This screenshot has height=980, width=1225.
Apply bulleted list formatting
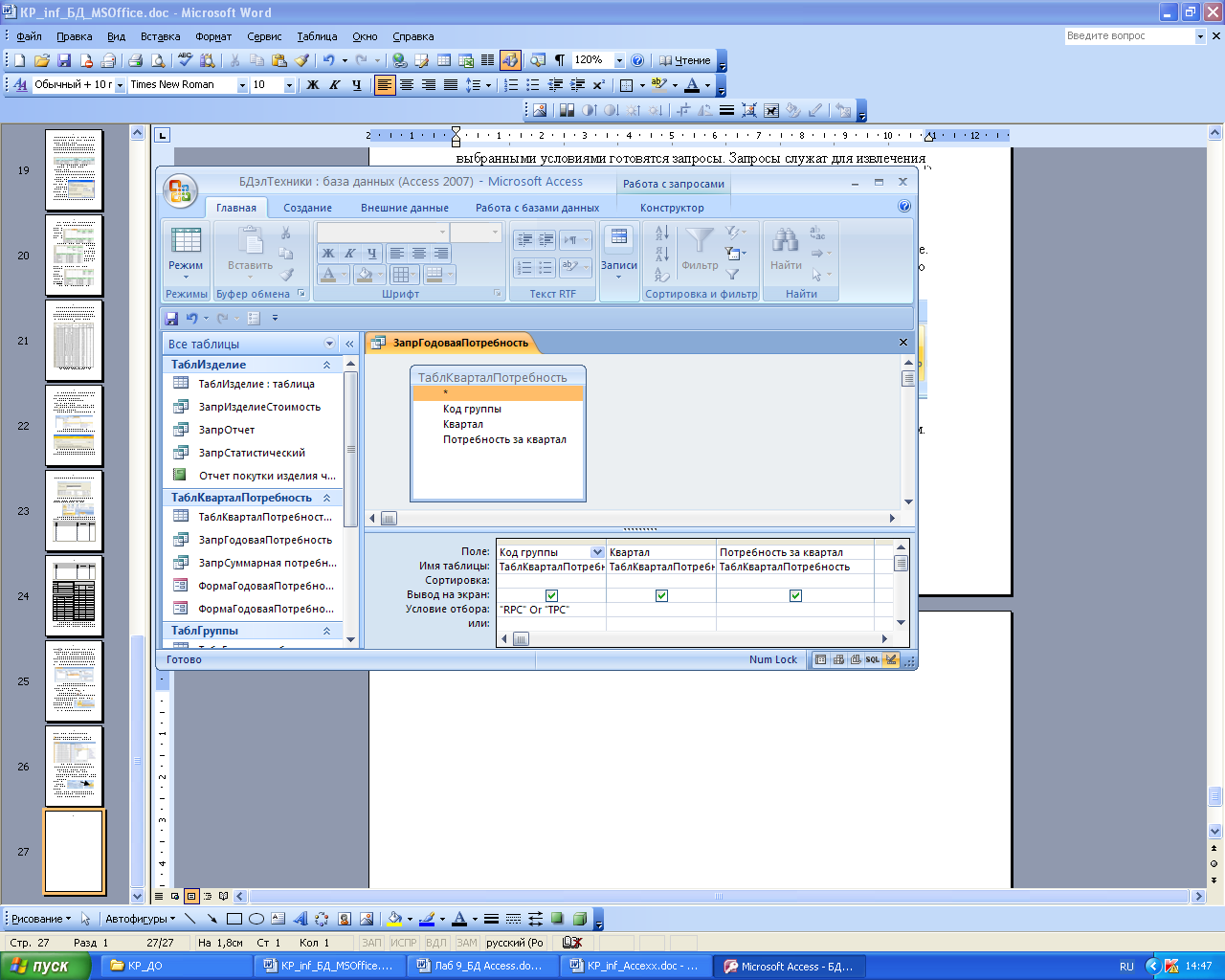coord(533,85)
